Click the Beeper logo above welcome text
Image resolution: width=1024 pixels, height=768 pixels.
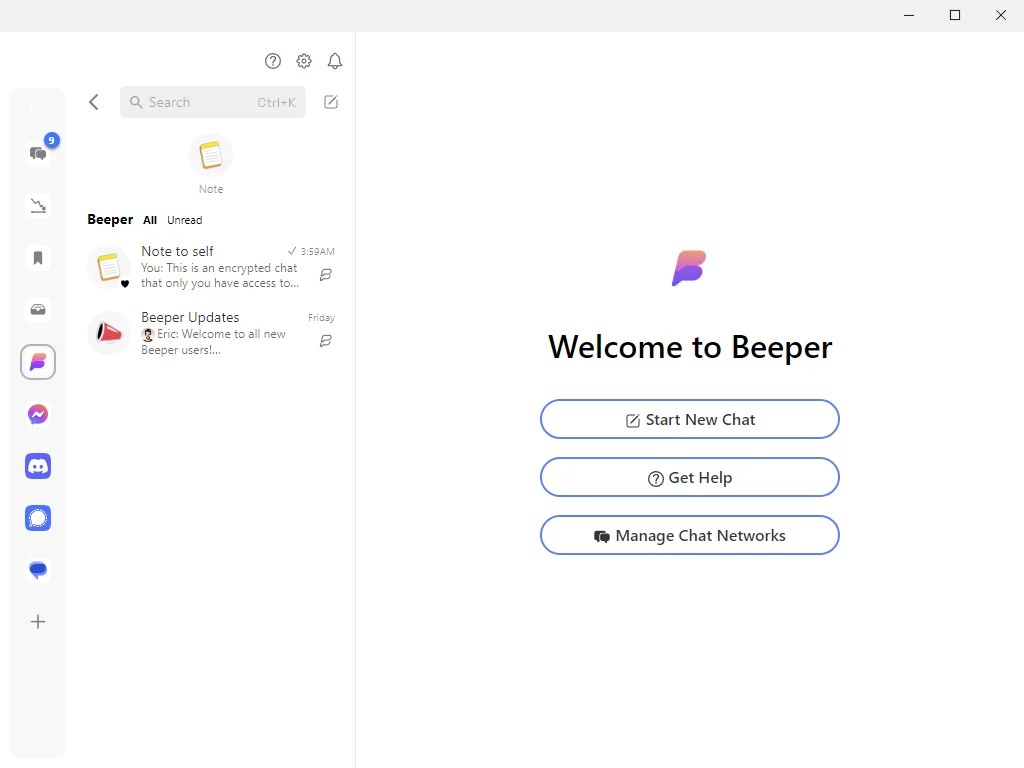click(x=689, y=268)
